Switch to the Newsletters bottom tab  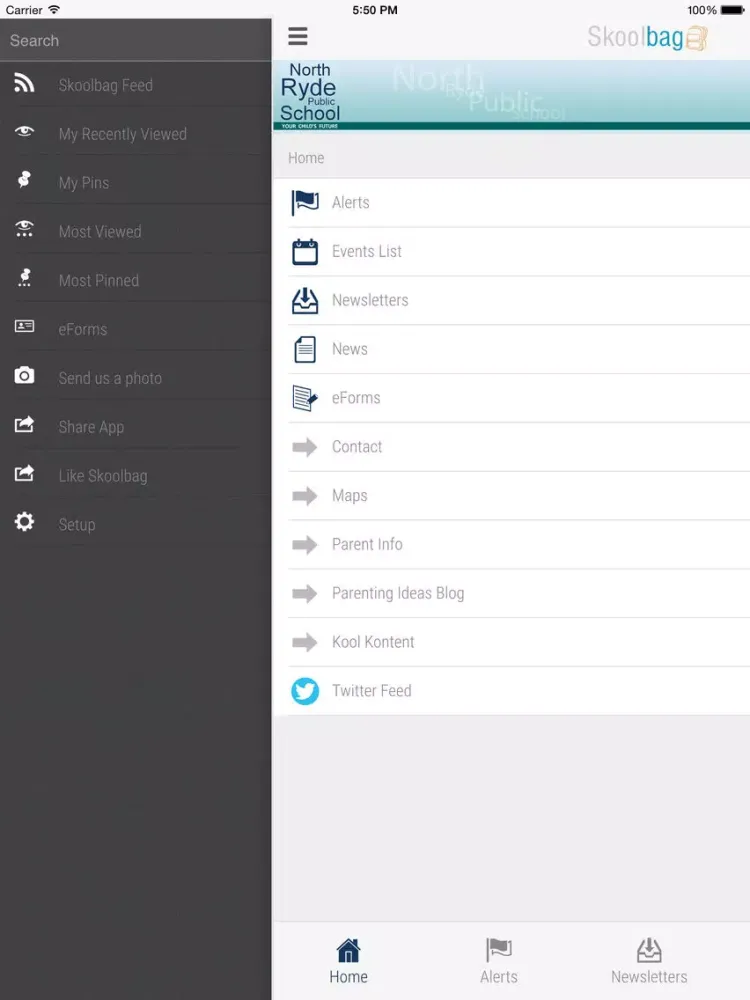point(649,961)
